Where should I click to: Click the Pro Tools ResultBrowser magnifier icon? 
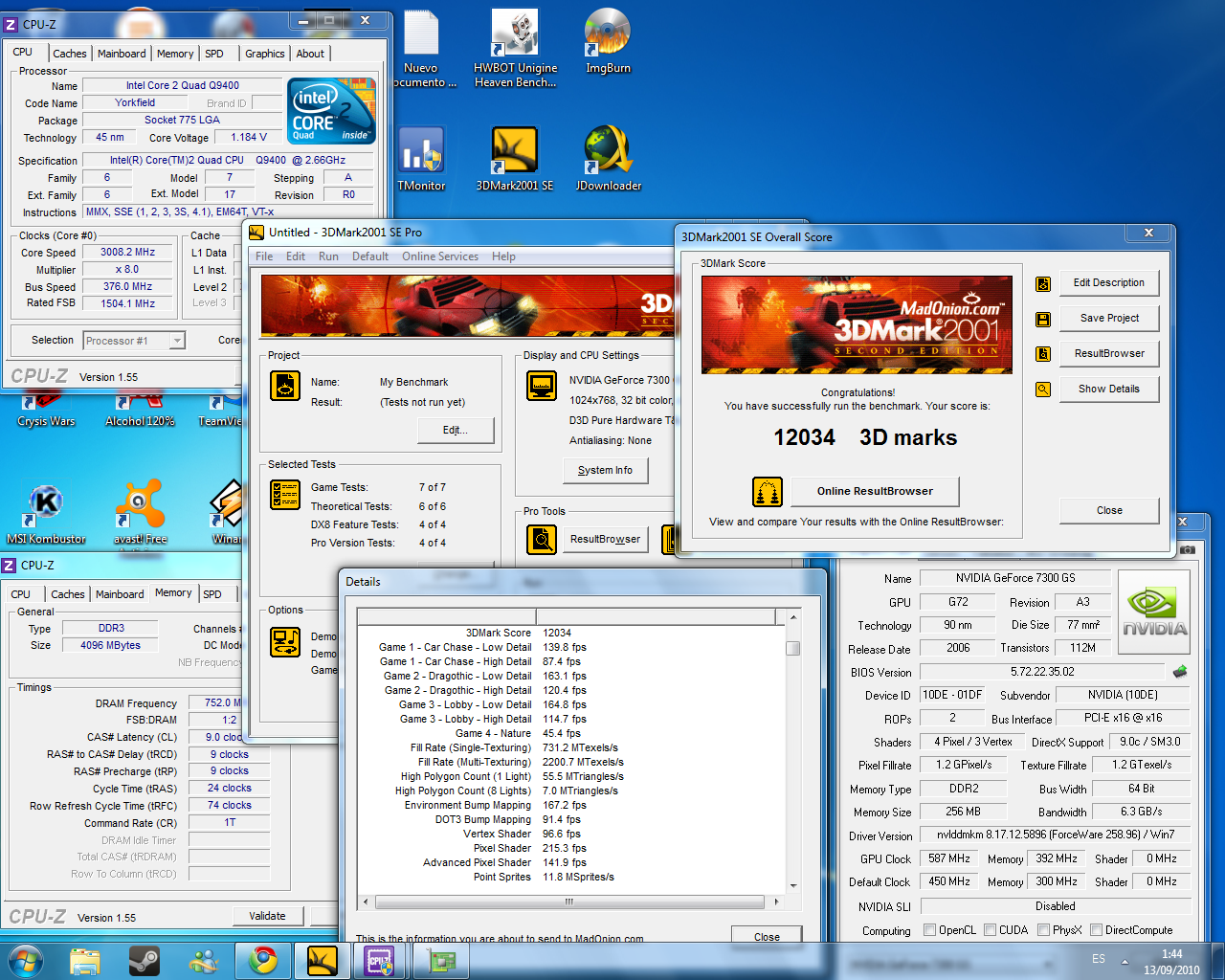coord(542,540)
